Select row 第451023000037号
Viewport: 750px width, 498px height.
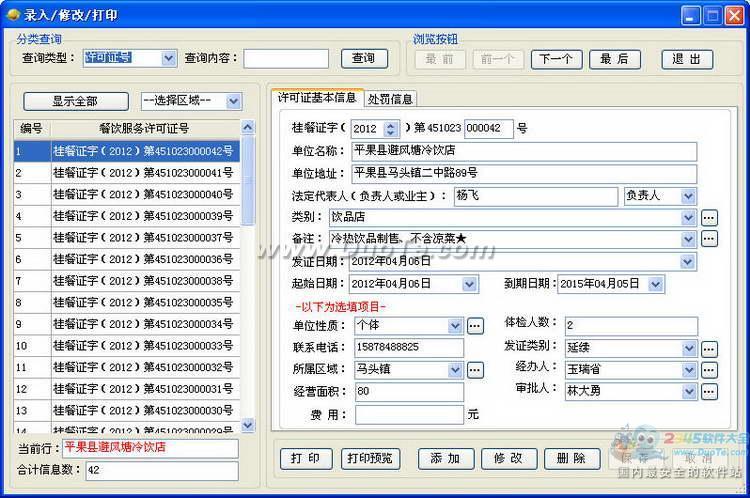pyautogui.click(x=127, y=238)
